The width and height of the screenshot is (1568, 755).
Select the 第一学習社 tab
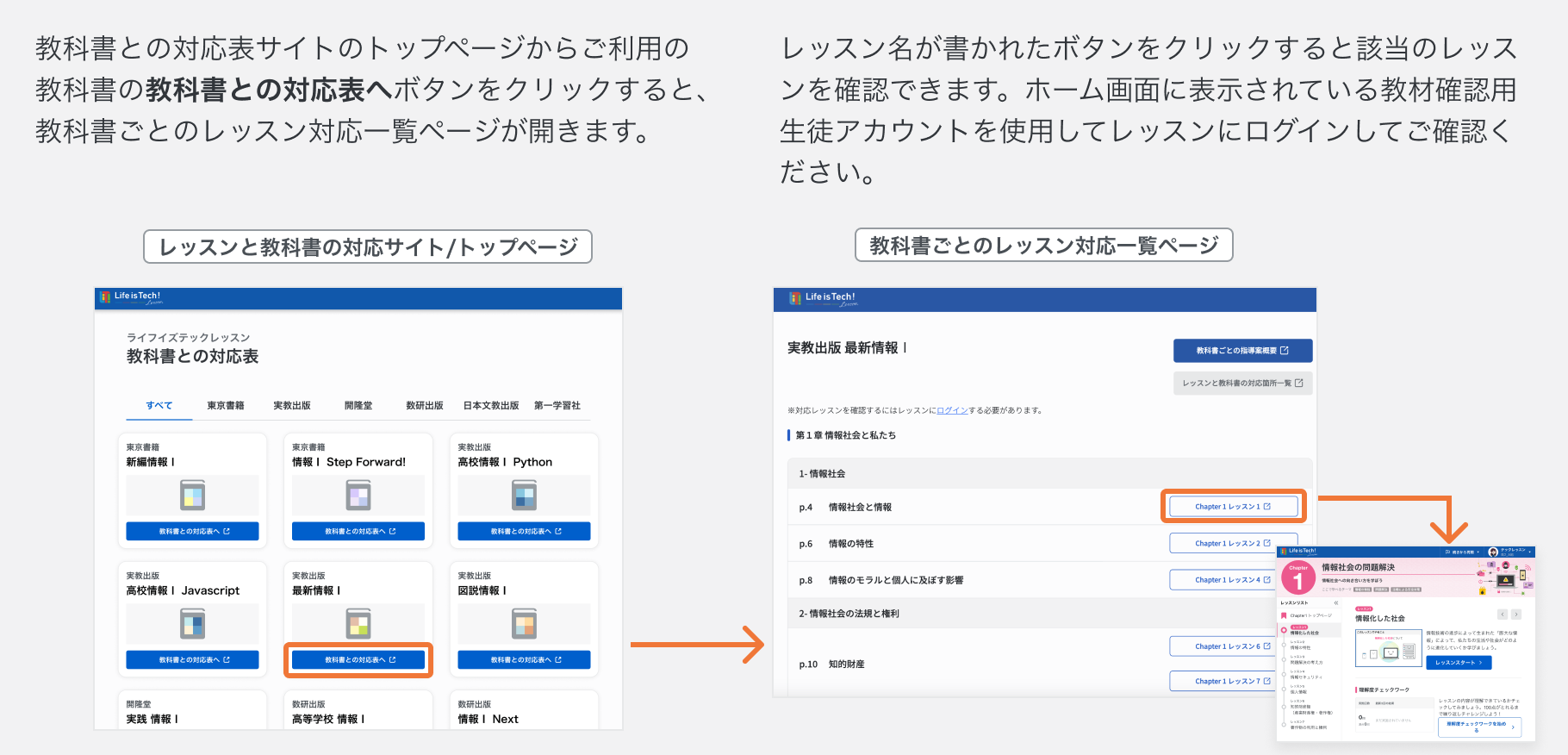click(x=557, y=405)
